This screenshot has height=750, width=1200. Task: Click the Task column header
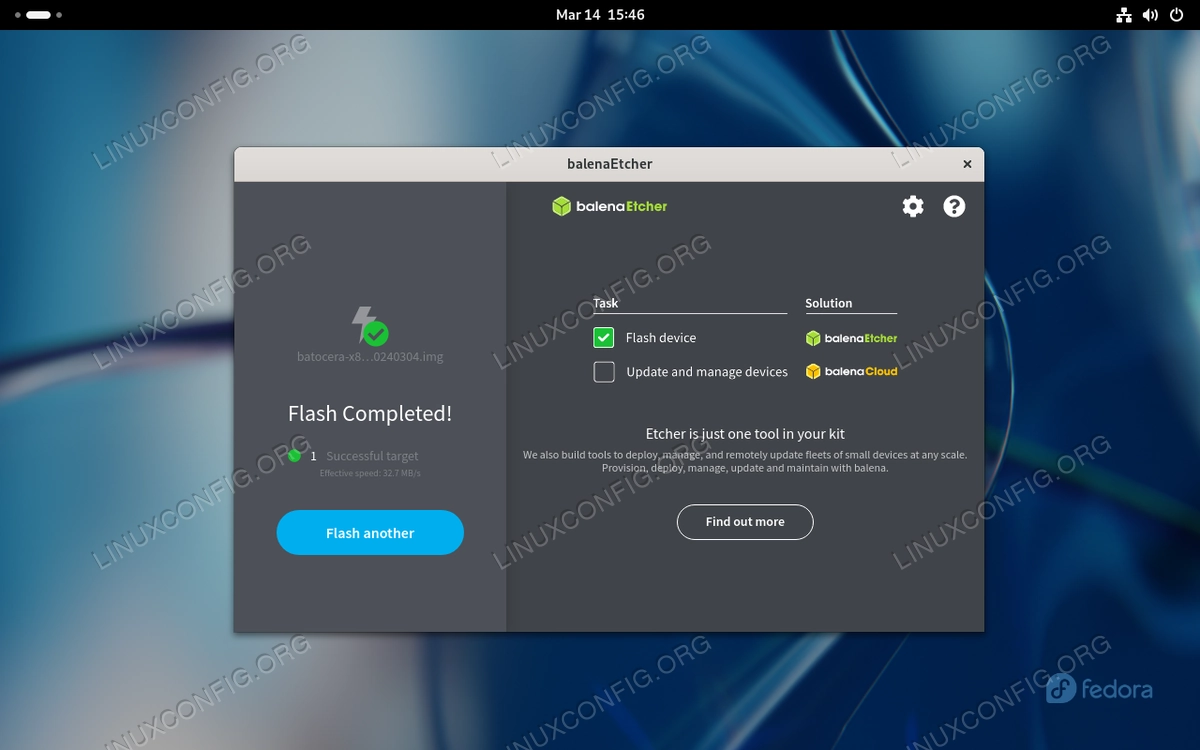[x=606, y=303]
